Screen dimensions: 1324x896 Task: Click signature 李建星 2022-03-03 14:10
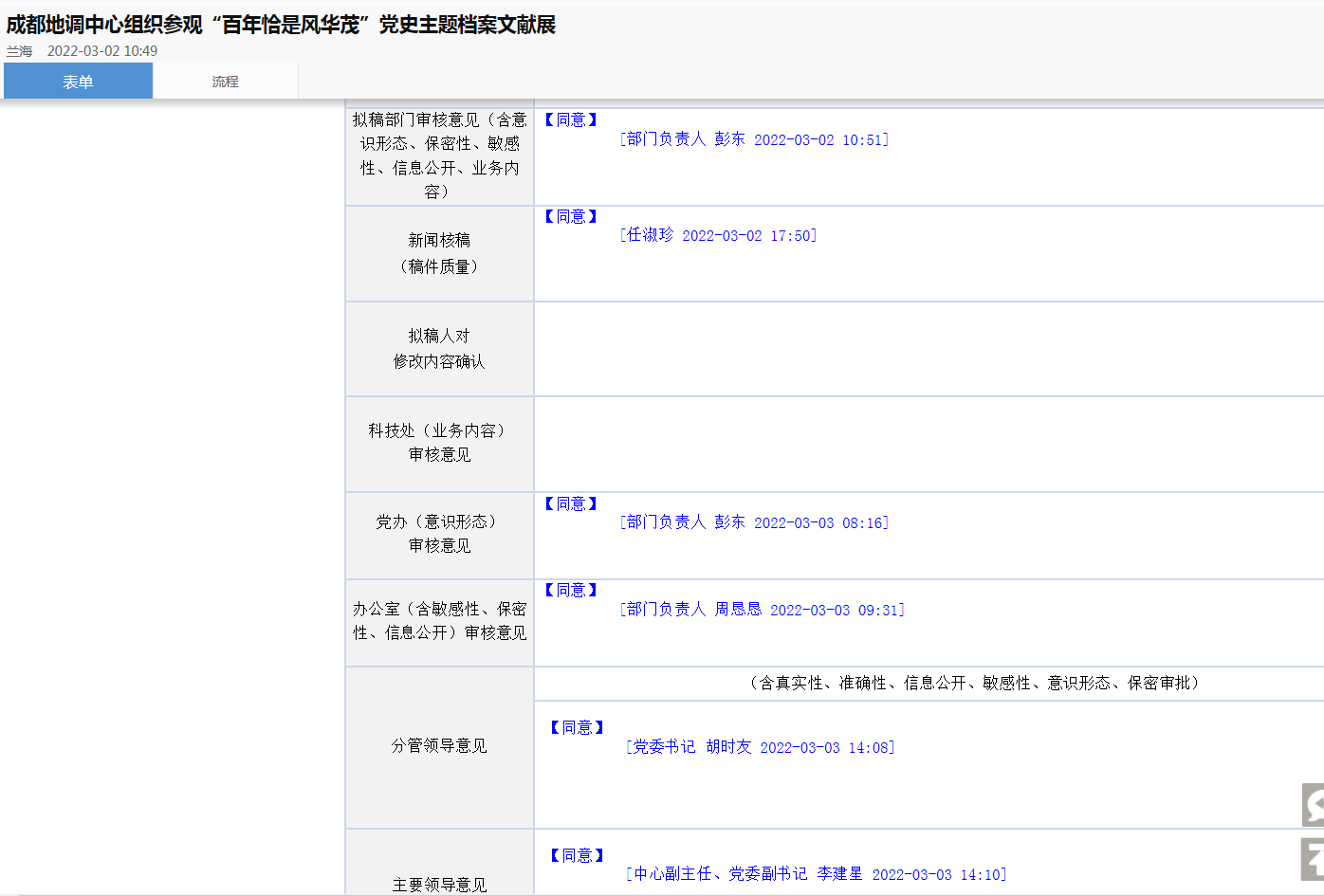point(817,874)
